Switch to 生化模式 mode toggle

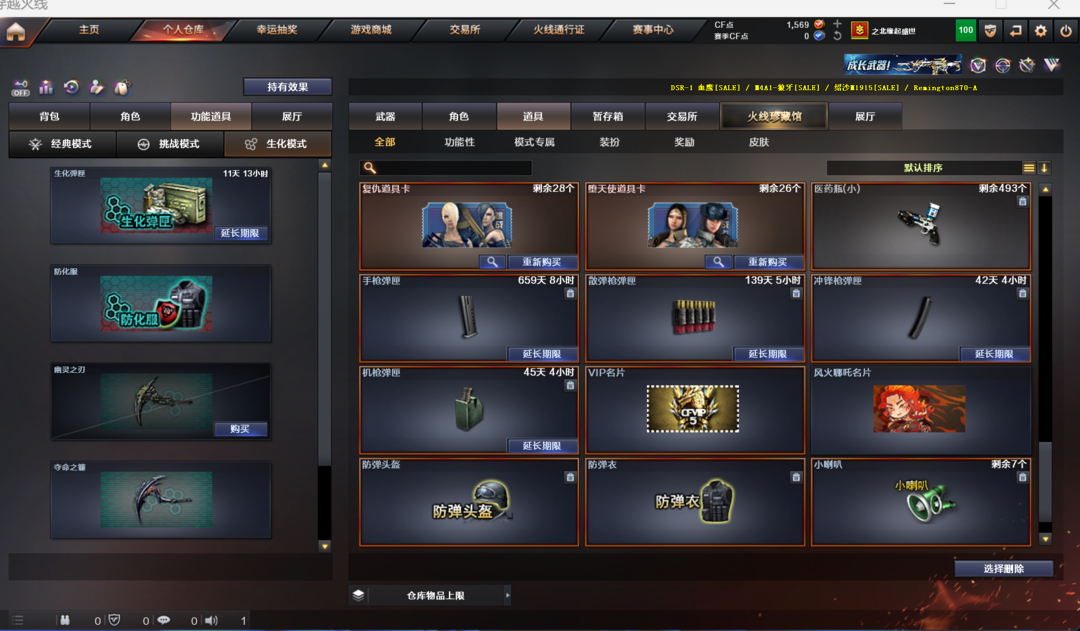click(x=278, y=144)
